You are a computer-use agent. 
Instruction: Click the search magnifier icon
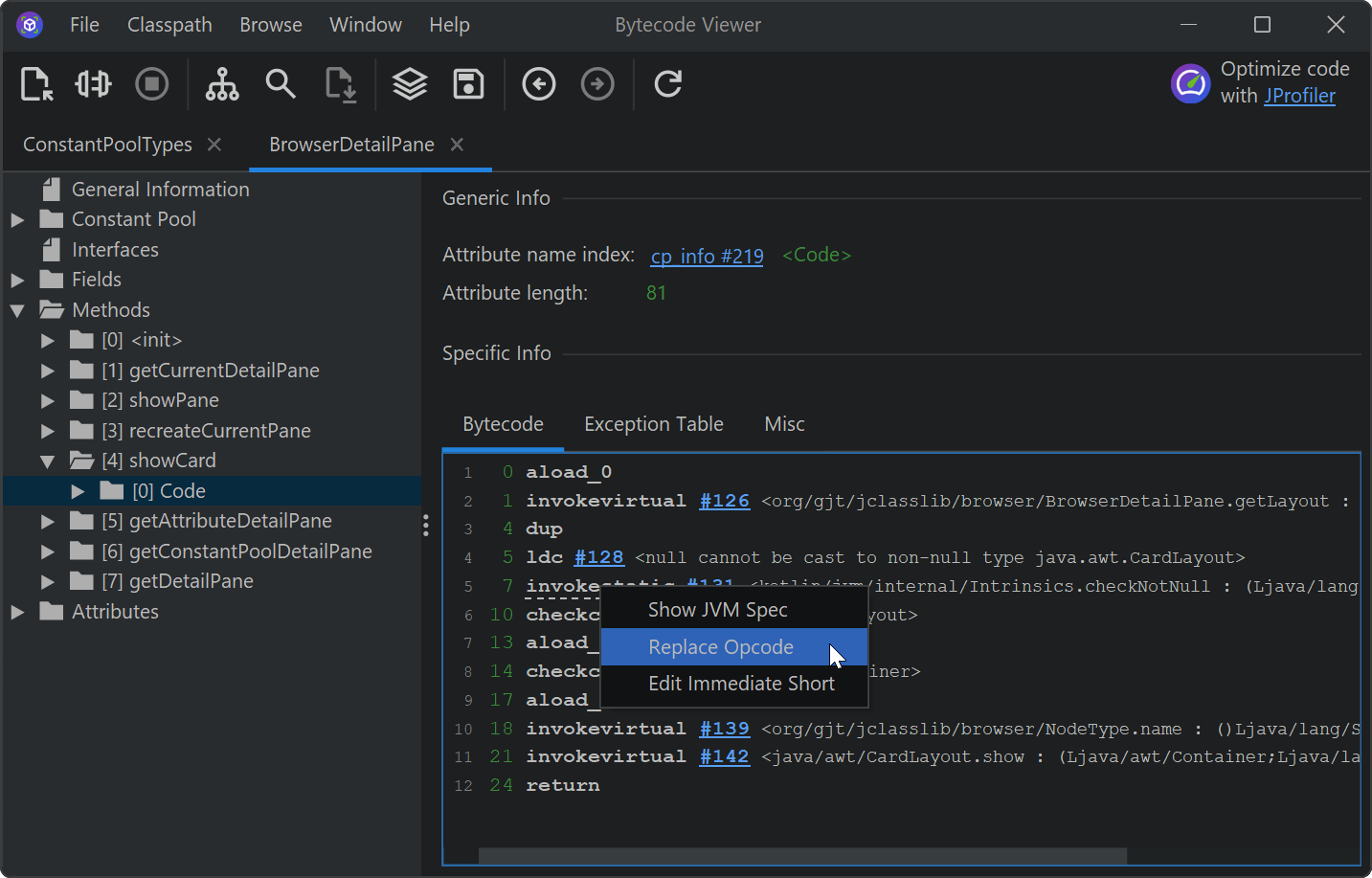tap(281, 84)
